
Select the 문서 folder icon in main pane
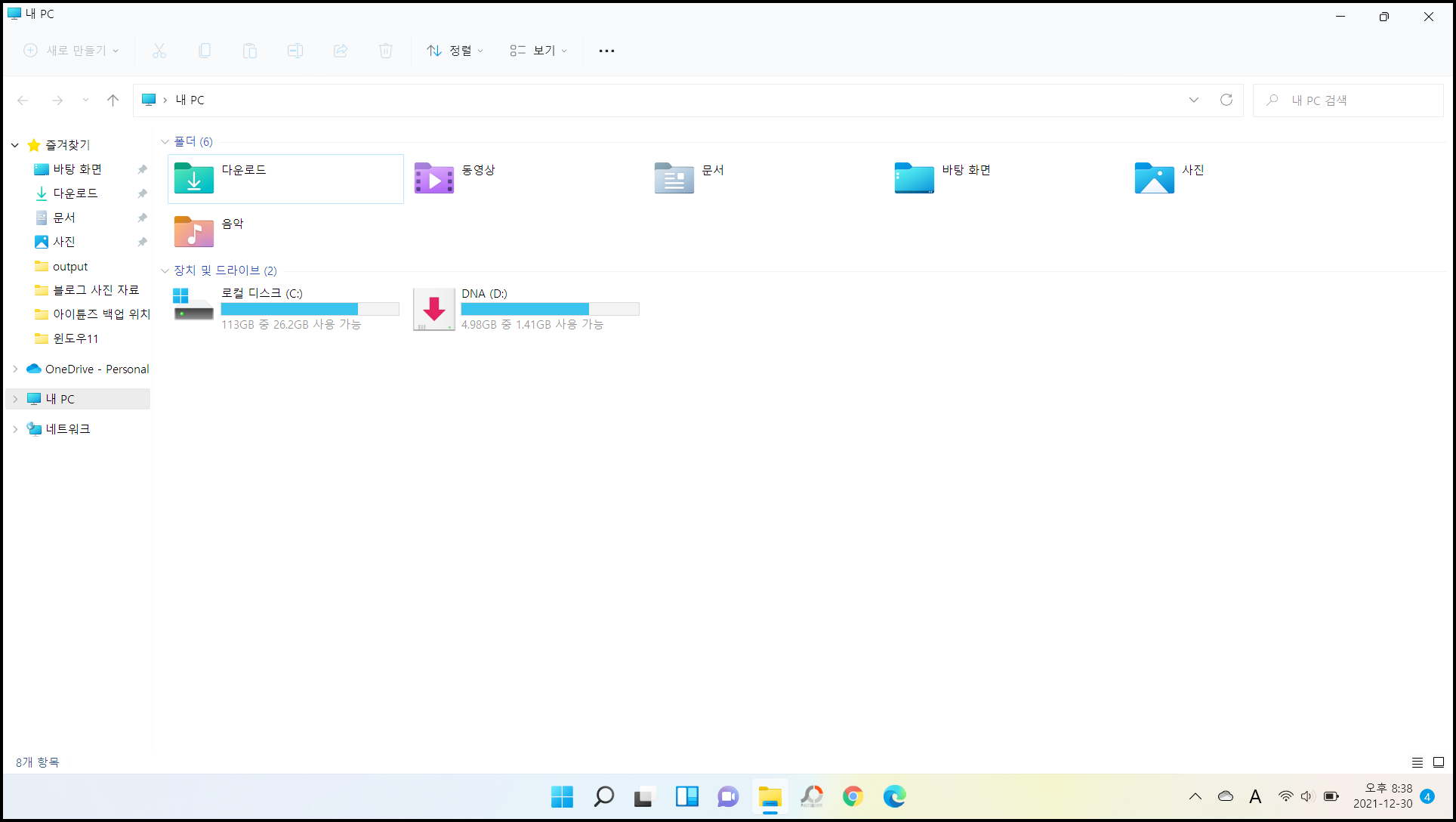click(x=674, y=179)
